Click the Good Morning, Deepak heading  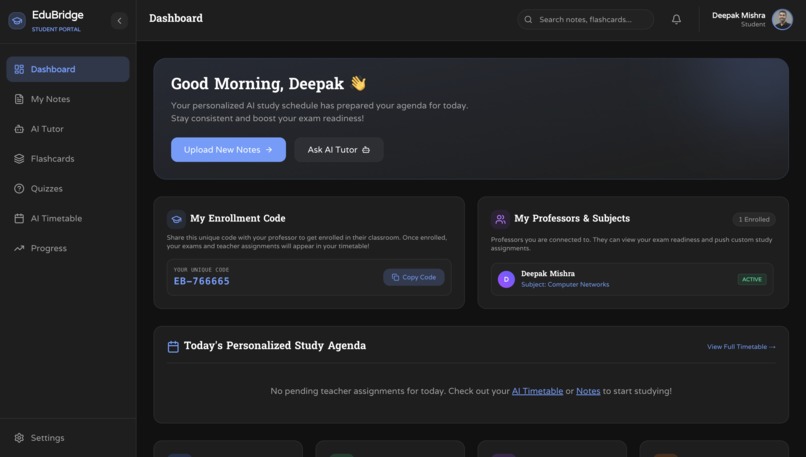(x=268, y=83)
